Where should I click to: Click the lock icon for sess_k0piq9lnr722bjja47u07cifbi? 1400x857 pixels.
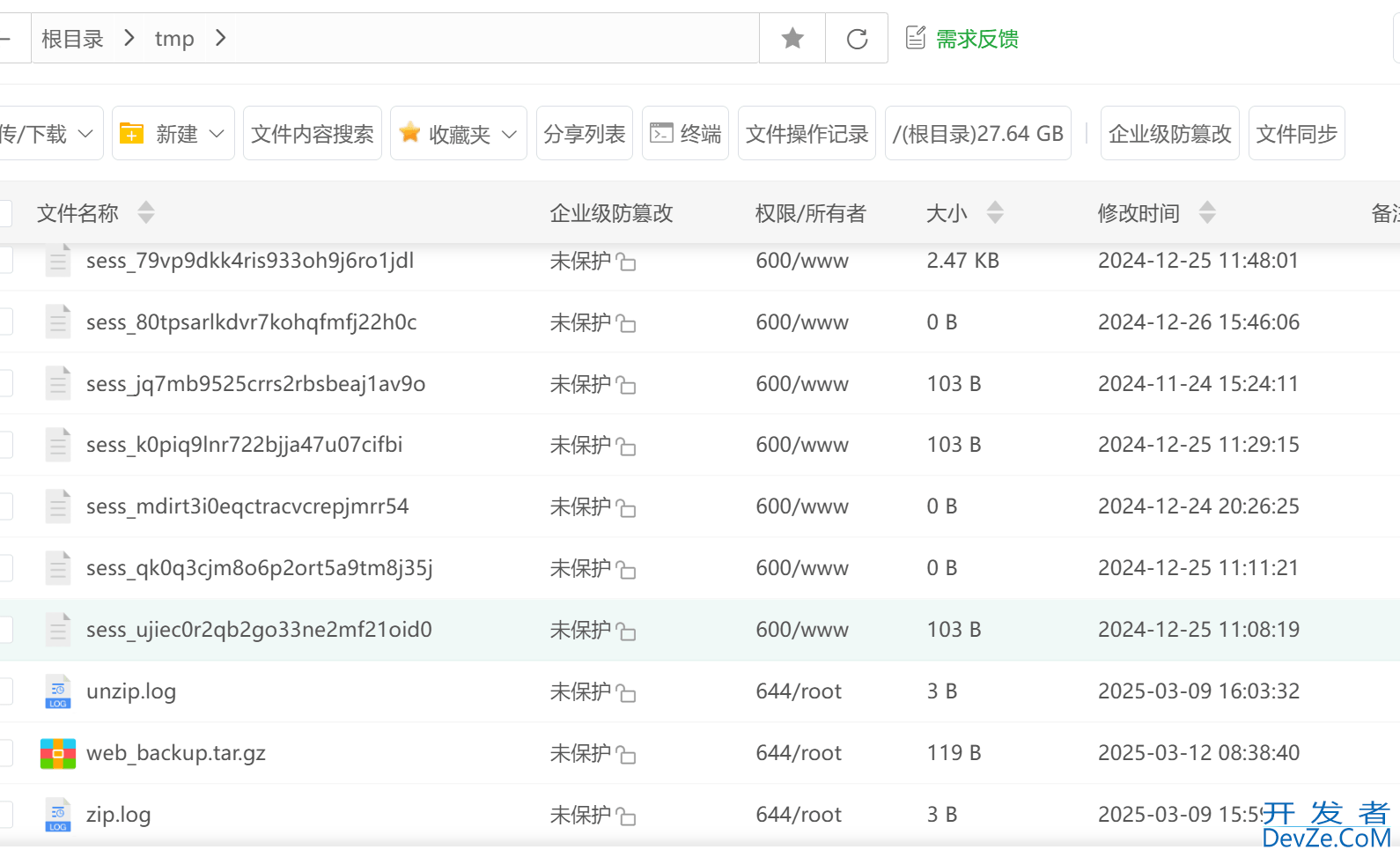pyautogui.click(x=626, y=446)
